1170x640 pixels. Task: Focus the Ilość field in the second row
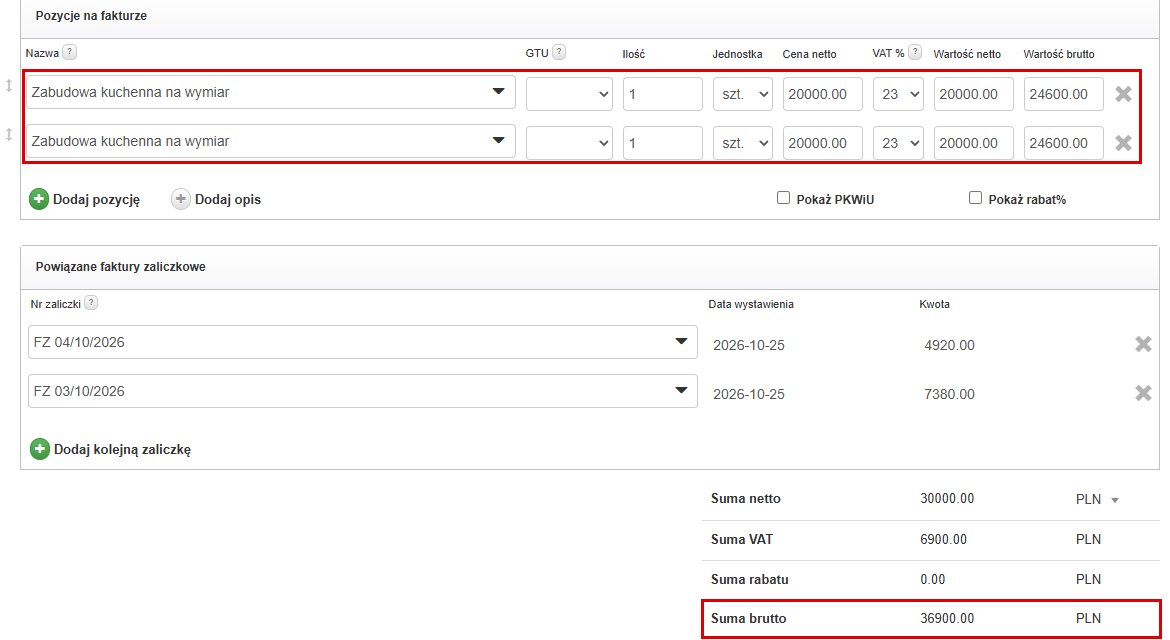click(x=663, y=142)
